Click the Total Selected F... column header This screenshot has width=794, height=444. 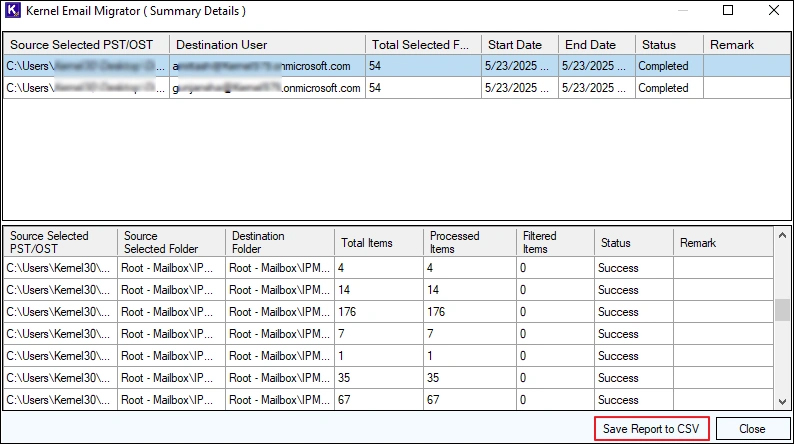[423, 45]
